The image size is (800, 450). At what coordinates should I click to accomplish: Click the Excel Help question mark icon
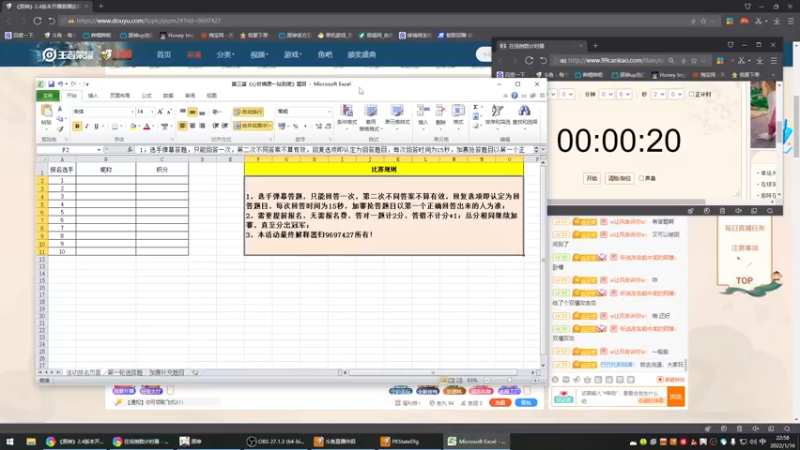coord(514,95)
